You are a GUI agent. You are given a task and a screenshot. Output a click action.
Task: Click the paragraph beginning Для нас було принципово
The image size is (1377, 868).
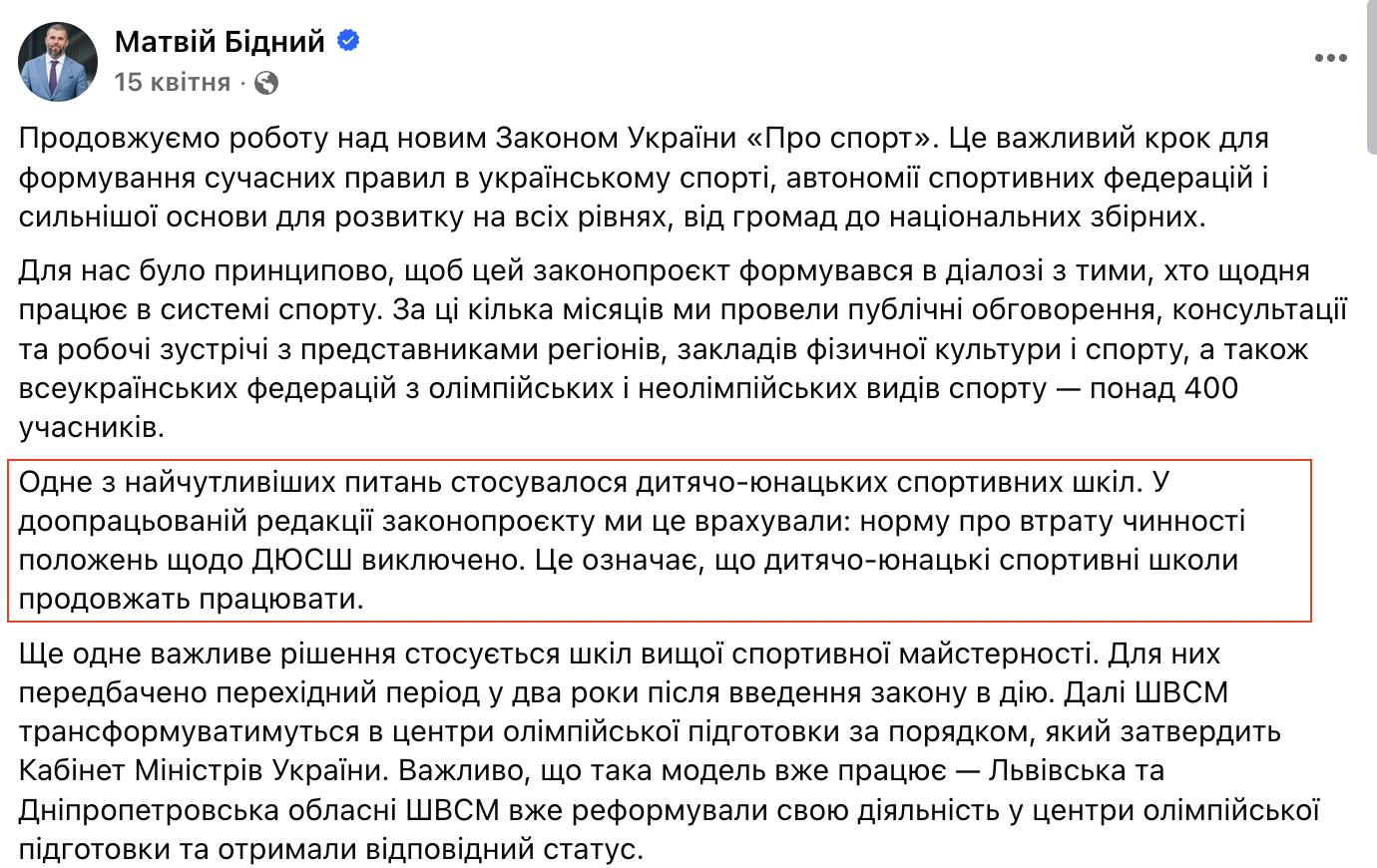click(683, 349)
